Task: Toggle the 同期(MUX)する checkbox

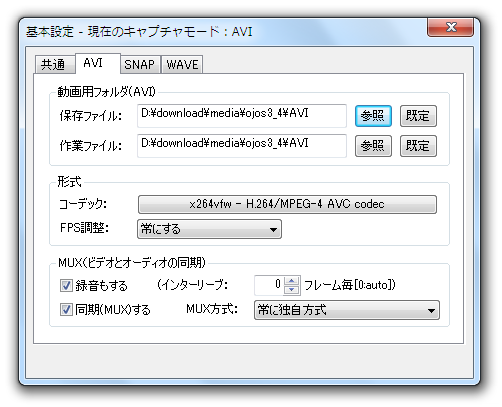Action: coord(66,310)
